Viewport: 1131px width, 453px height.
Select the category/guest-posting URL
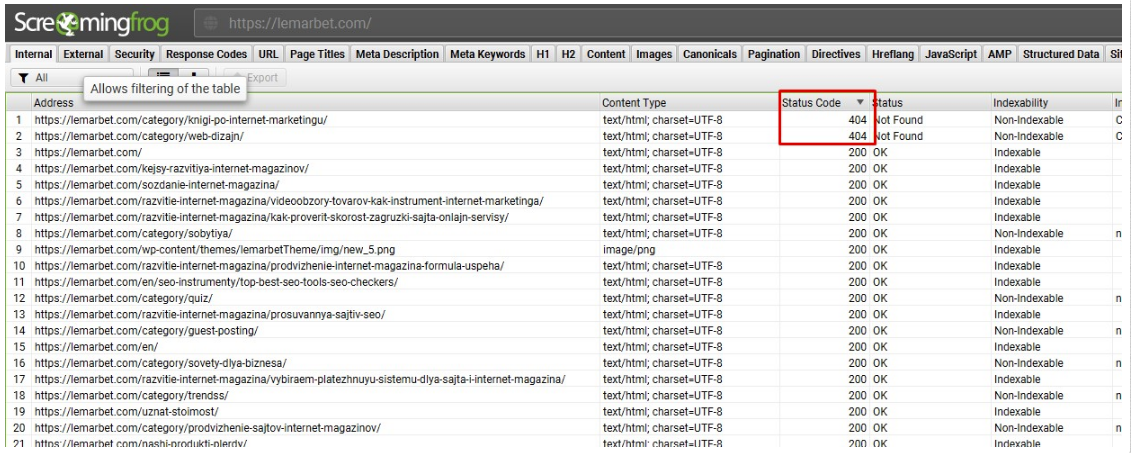pyautogui.click(x=146, y=331)
